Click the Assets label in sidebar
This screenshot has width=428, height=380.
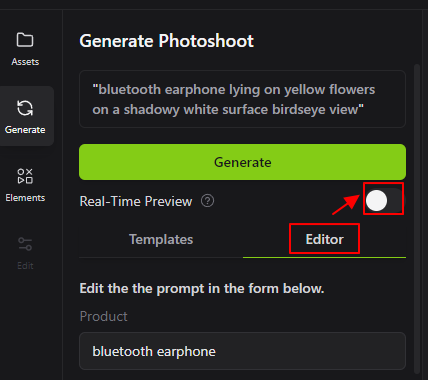pyautogui.click(x=25, y=62)
